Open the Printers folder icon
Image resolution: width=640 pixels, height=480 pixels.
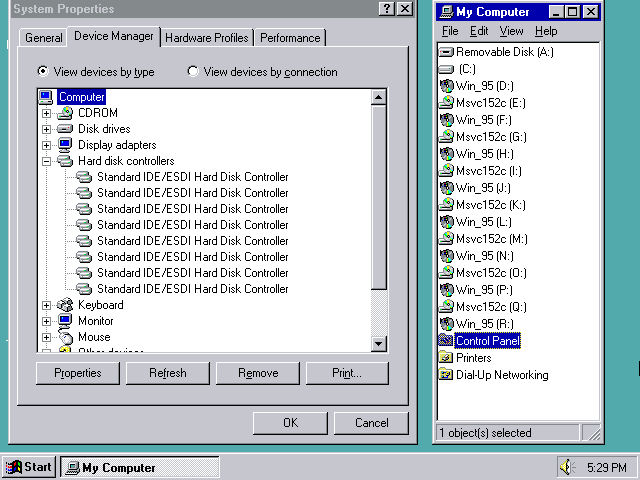(446, 357)
